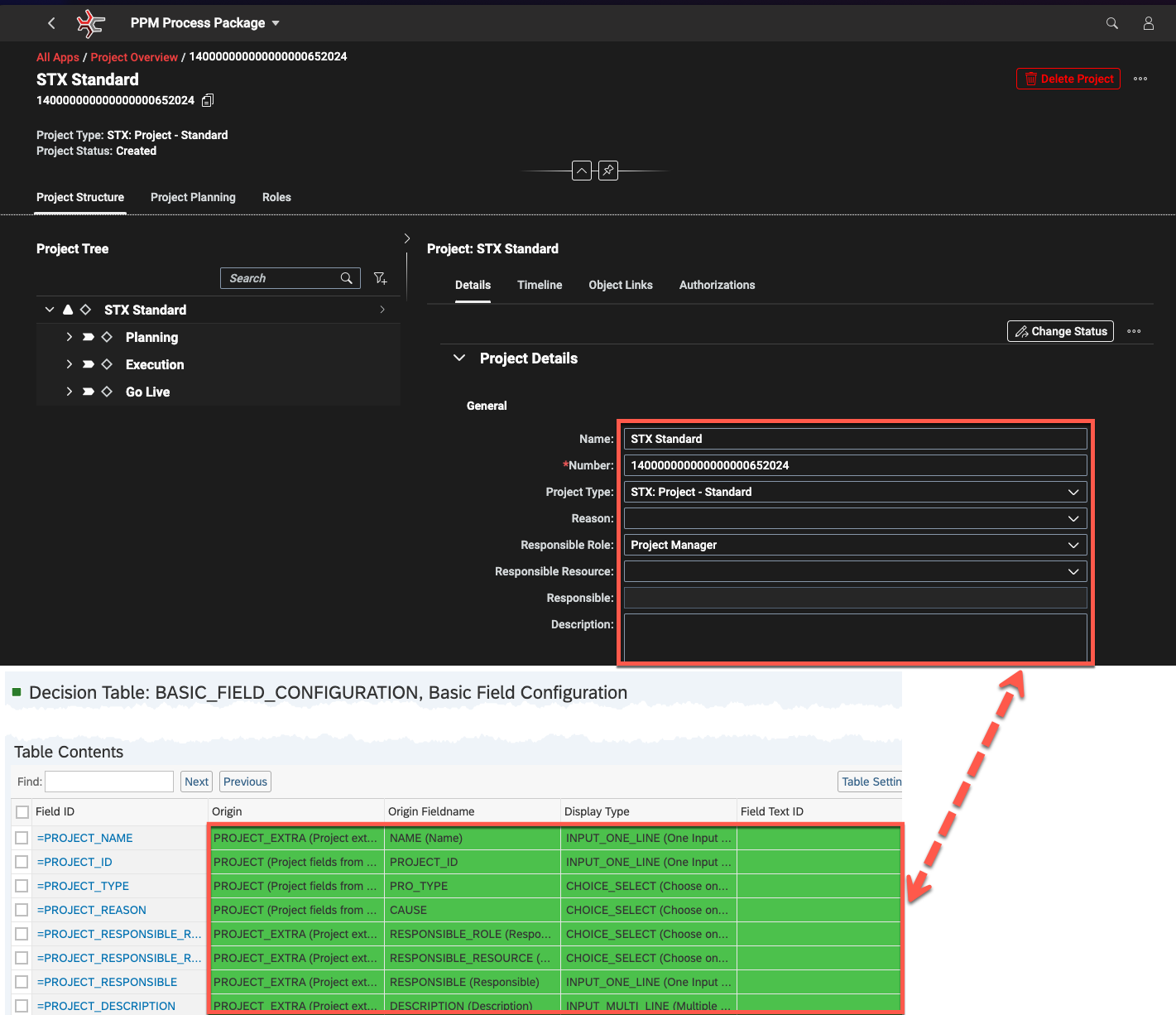The height and width of the screenshot is (1015, 1176).
Task: Switch to the Project Planning tab
Action: coord(193,197)
